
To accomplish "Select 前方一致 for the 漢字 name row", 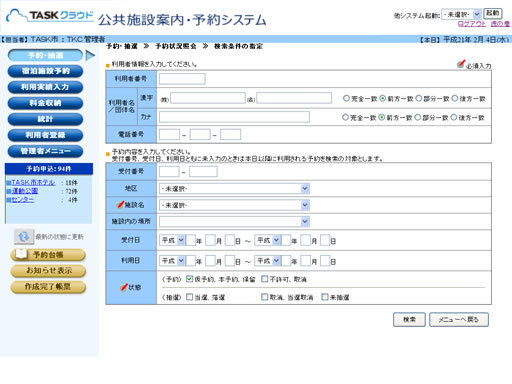I will pyautogui.click(x=383, y=98).
